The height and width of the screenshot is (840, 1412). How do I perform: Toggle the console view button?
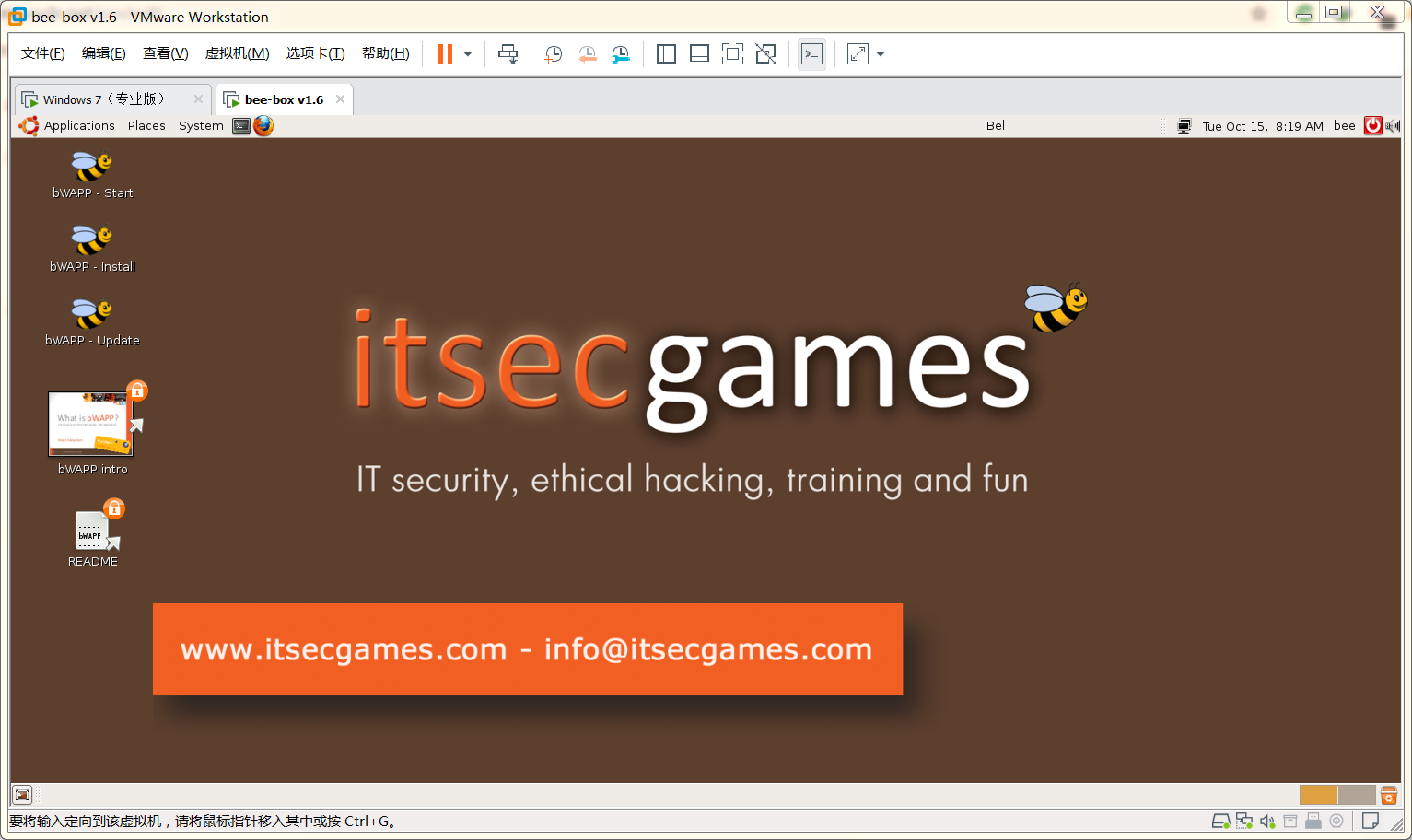pyautogui.click(x=811, y=54)
